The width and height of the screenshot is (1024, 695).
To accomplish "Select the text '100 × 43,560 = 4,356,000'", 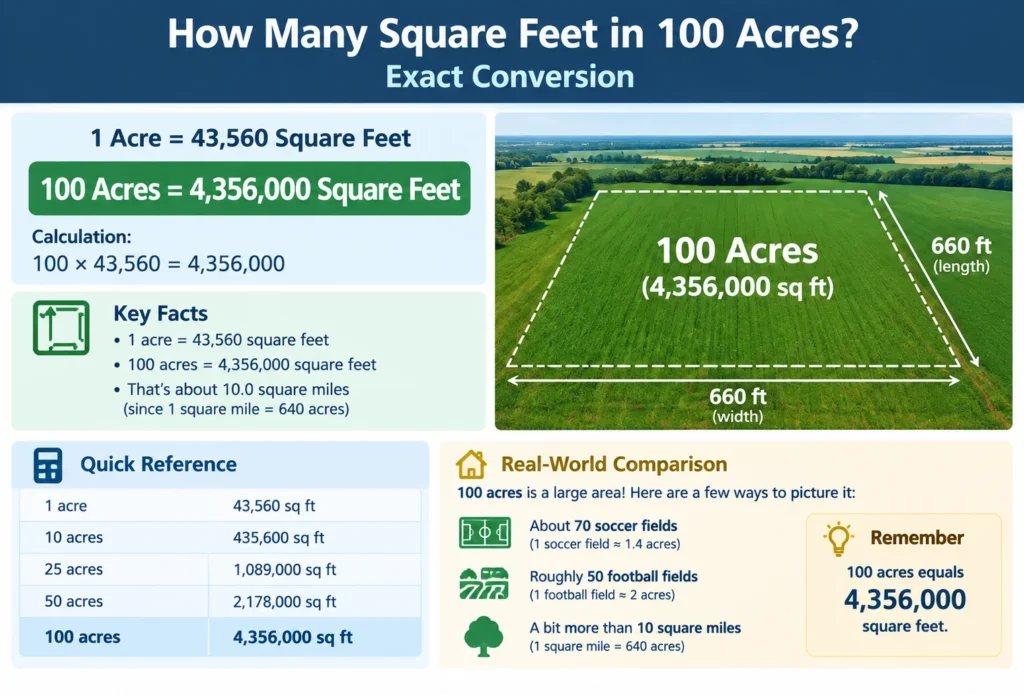I will tap(159, 264).
